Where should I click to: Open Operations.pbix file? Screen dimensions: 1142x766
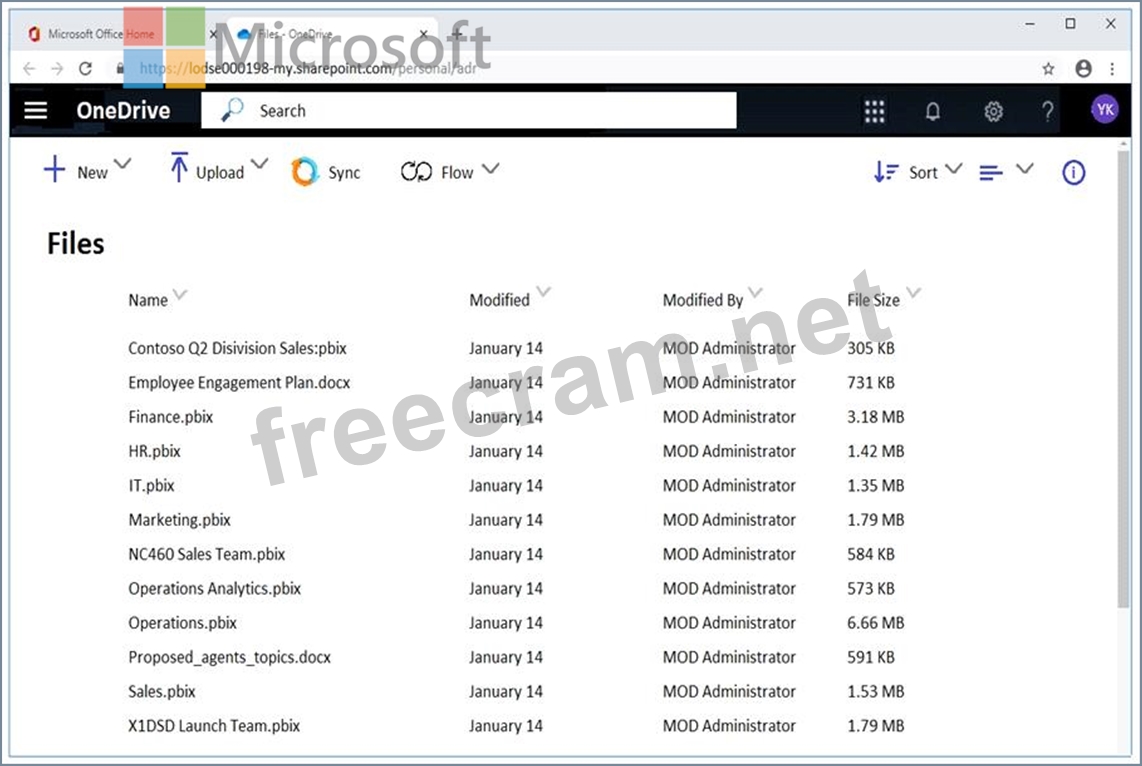[x=183, y=623]
